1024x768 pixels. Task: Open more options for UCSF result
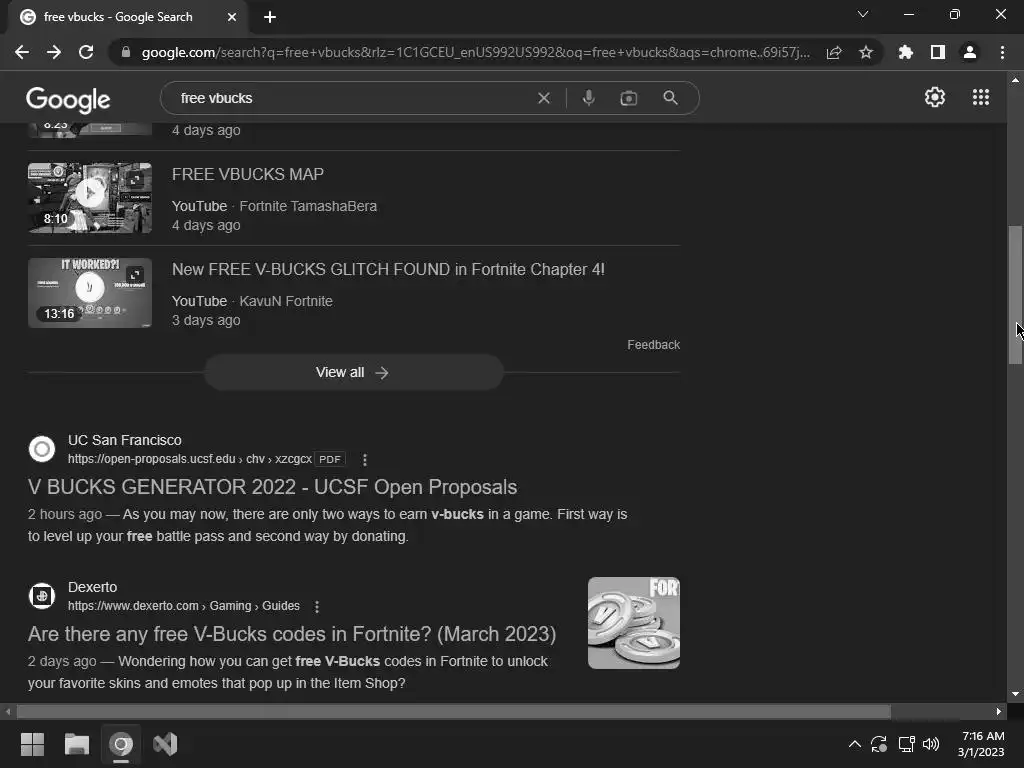[x=365, y=460]
